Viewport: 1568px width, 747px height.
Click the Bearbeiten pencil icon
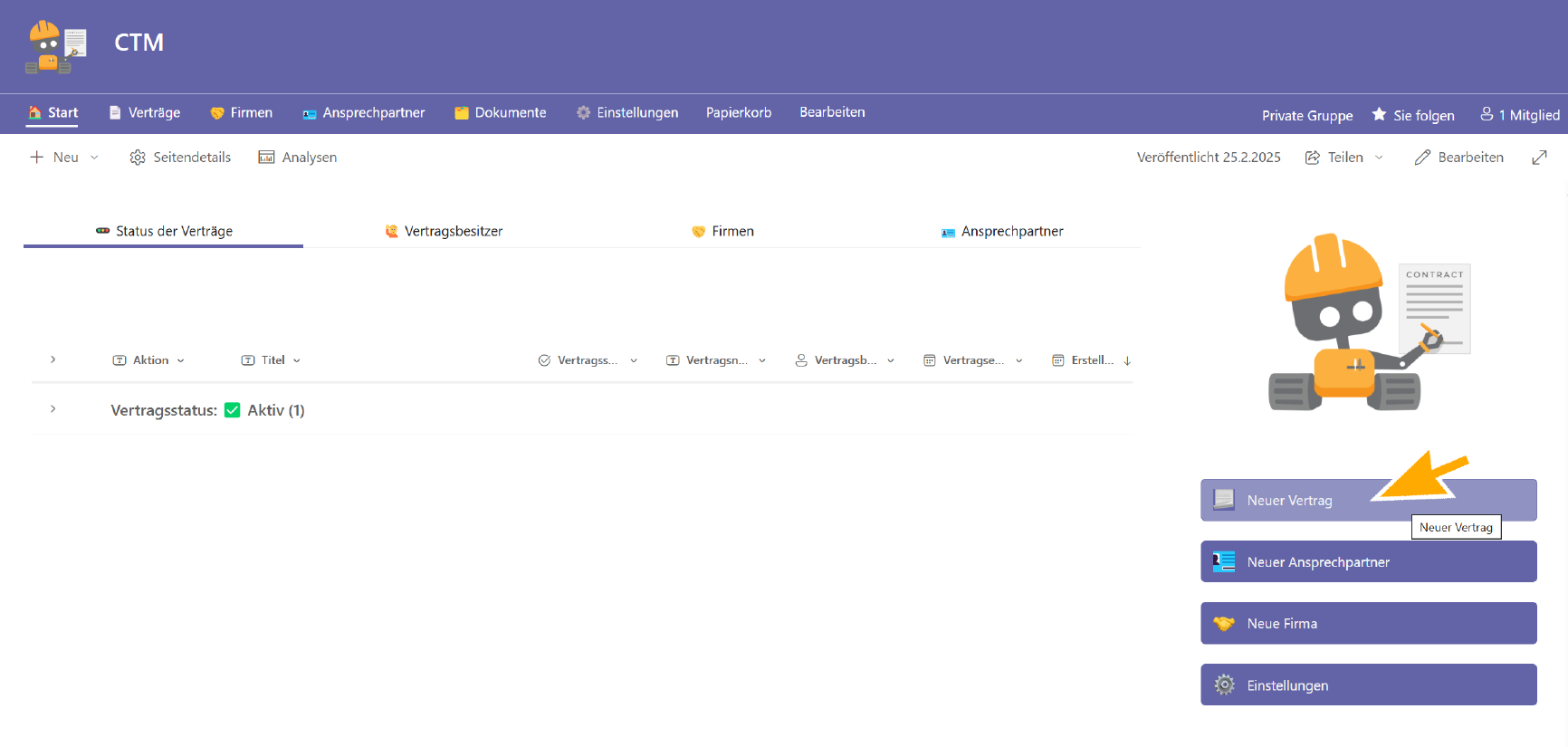1422,158
